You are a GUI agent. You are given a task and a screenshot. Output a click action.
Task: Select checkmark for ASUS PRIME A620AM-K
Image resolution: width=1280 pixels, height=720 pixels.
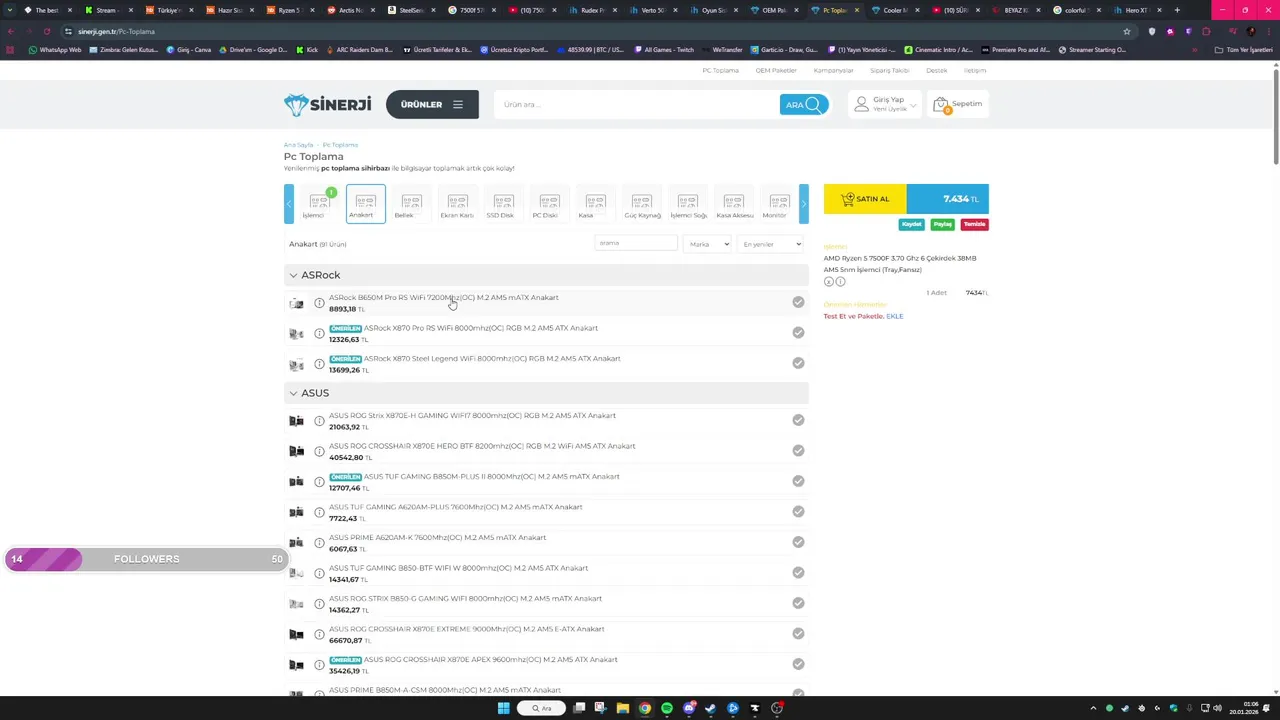click(798, 542)
